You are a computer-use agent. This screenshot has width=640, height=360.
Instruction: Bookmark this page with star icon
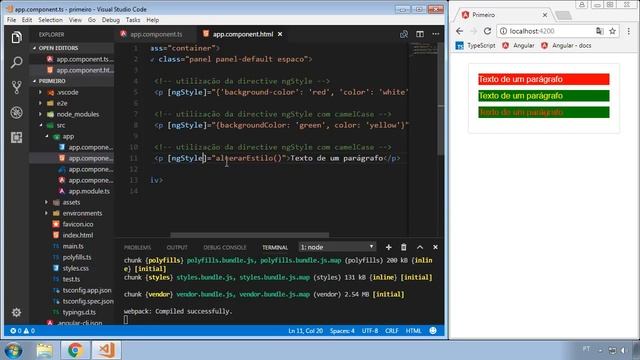pyautogui.click(x=612, y=31)
